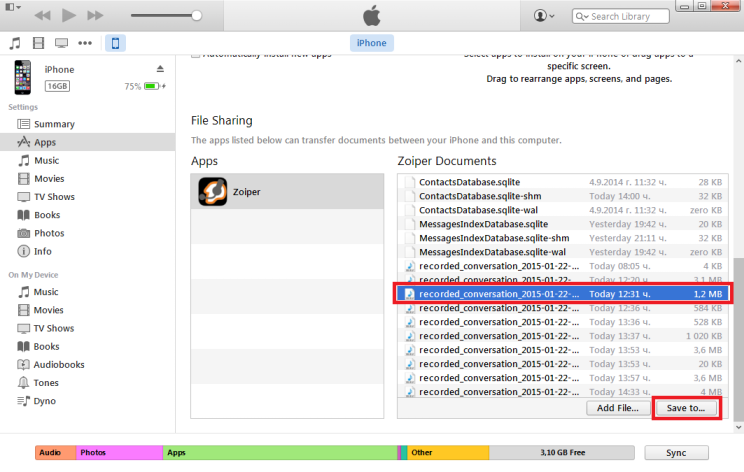The image size is (744, 472).
Task: Toggle the automatically install new apps checkbox
Action: 195,53
